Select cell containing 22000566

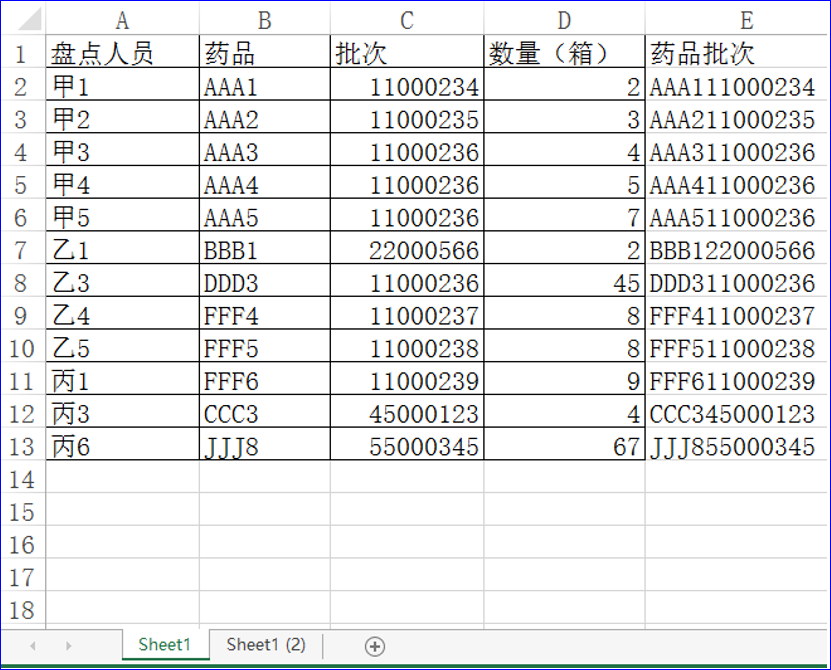pyautogui.click(x=407, y=250)
